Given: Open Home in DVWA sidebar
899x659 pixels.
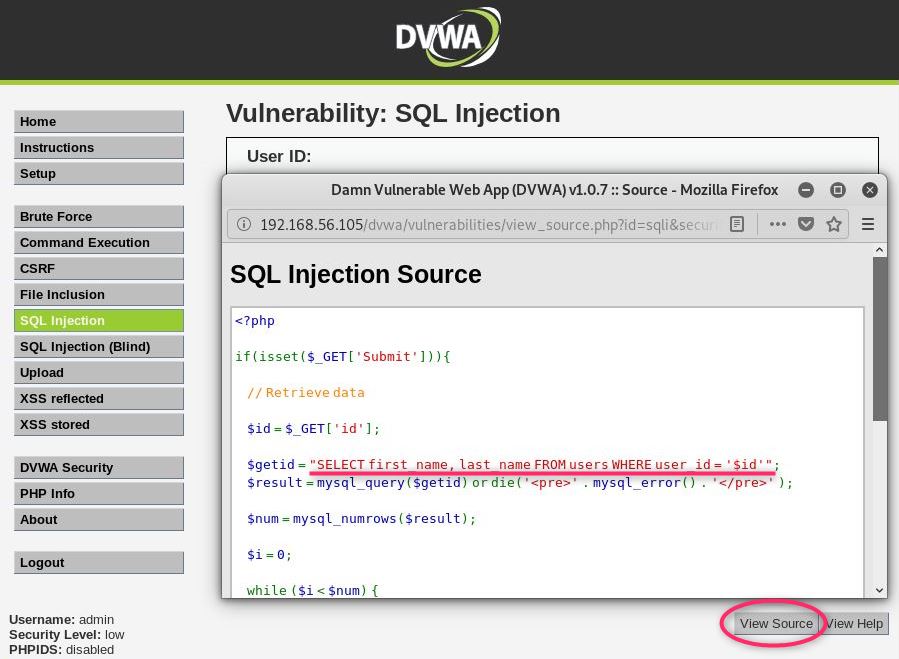Looking at the screenshot, I should click(99, 122).
